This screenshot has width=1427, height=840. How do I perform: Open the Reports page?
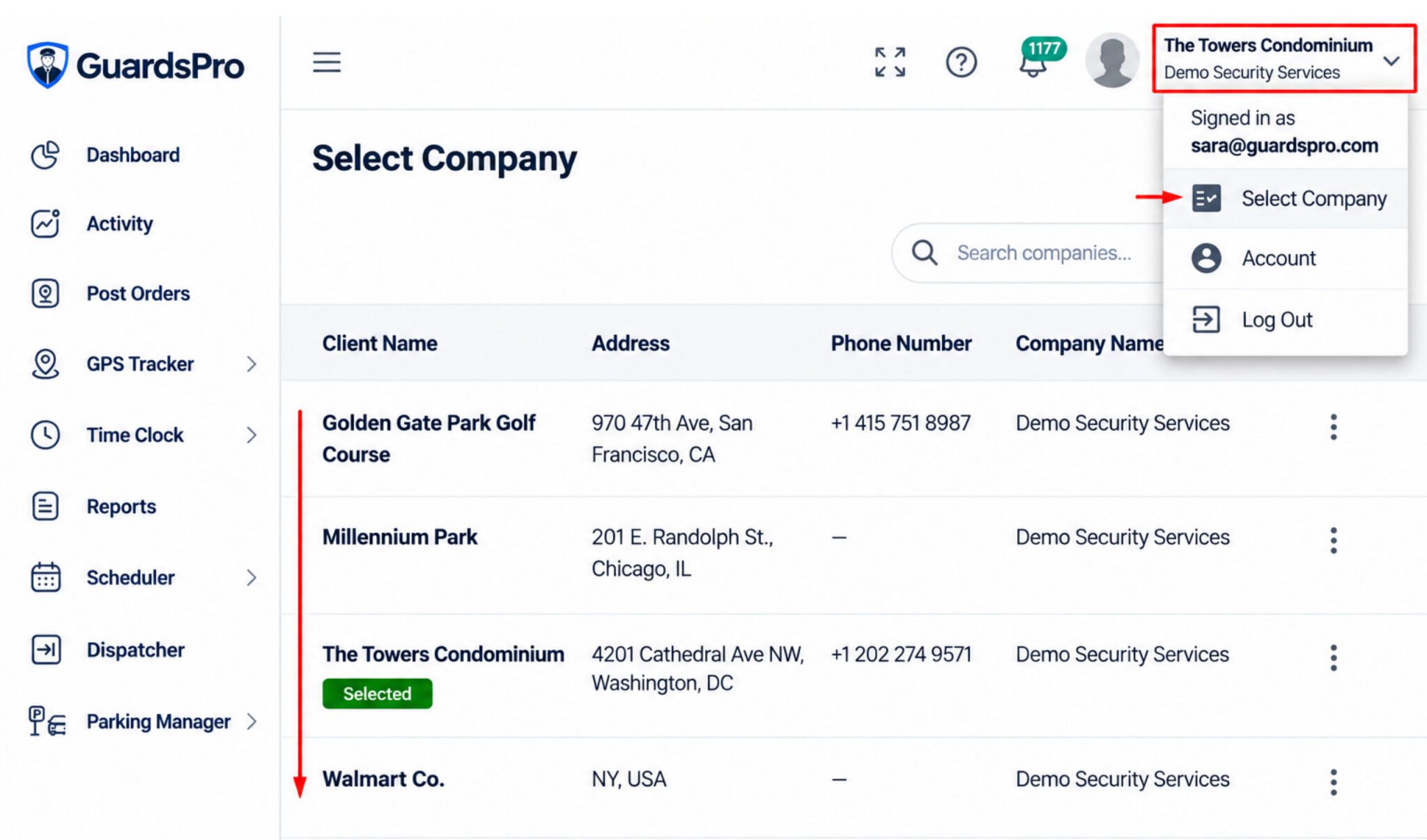tap(121, 506)
